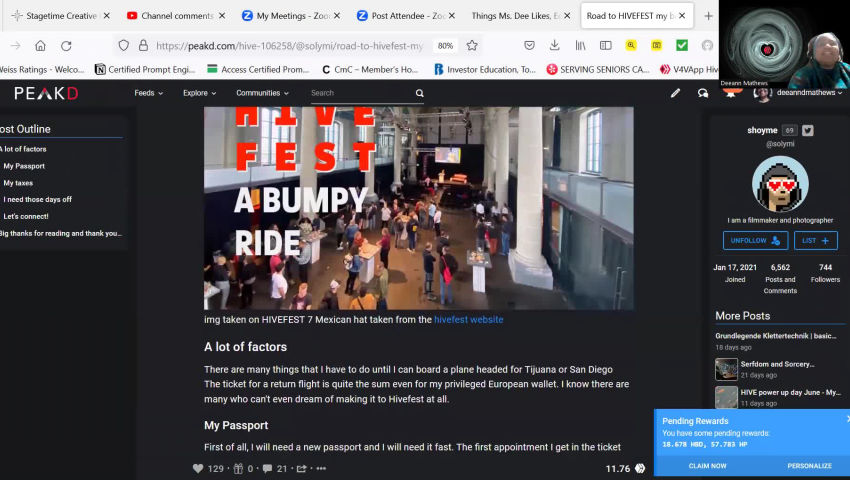
Task: Click the padlock site info icon
Action: pyautogui.click(x=143, y=46)
